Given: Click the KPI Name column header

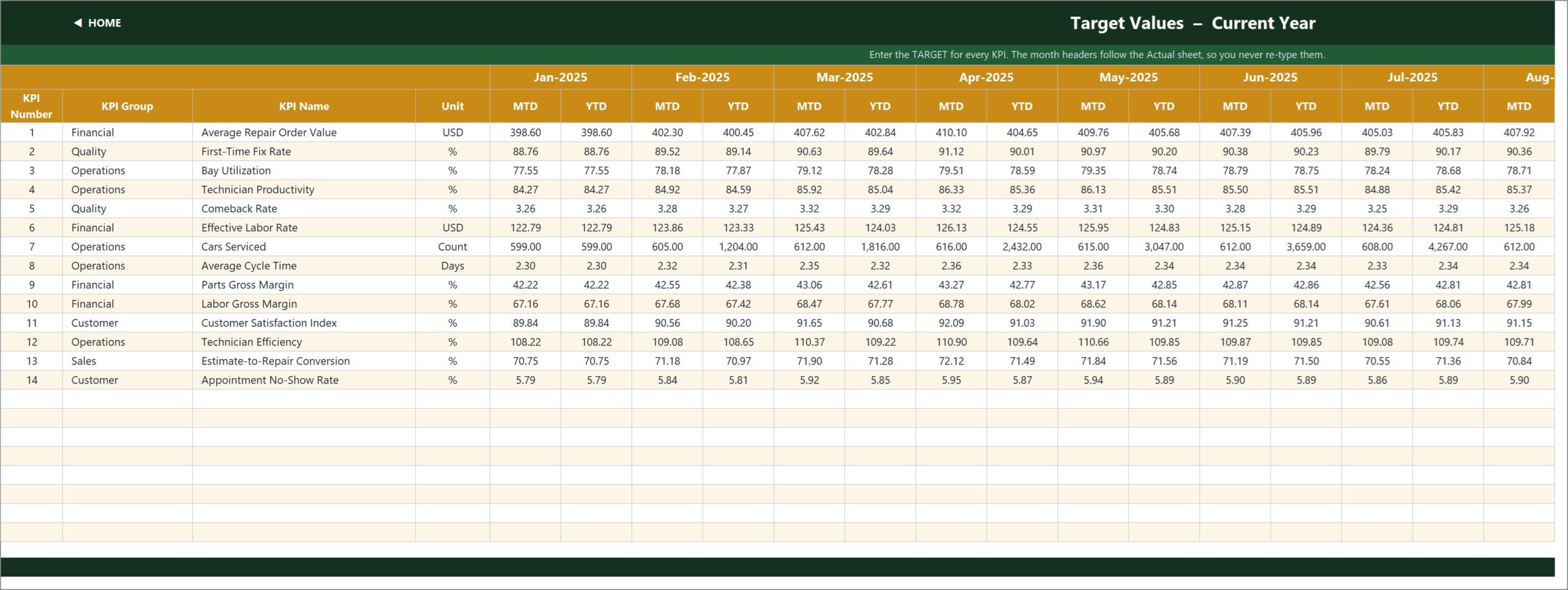Looking at the screenshot, I should [304, 106].
